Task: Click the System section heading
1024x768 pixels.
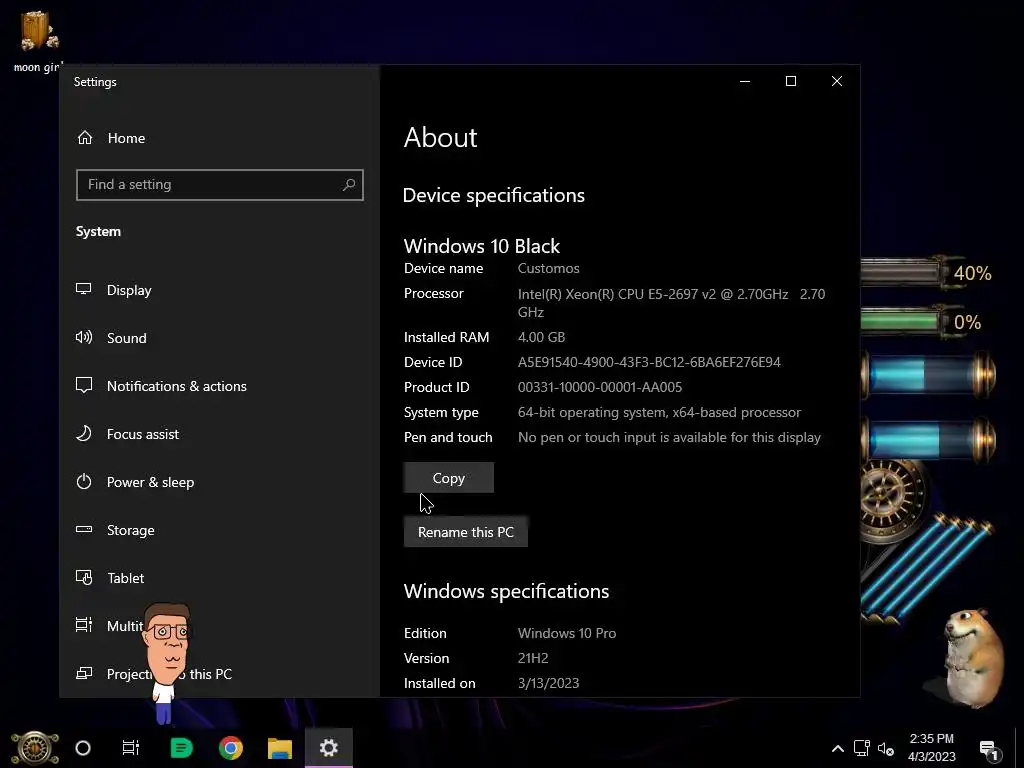Action: 98,232
